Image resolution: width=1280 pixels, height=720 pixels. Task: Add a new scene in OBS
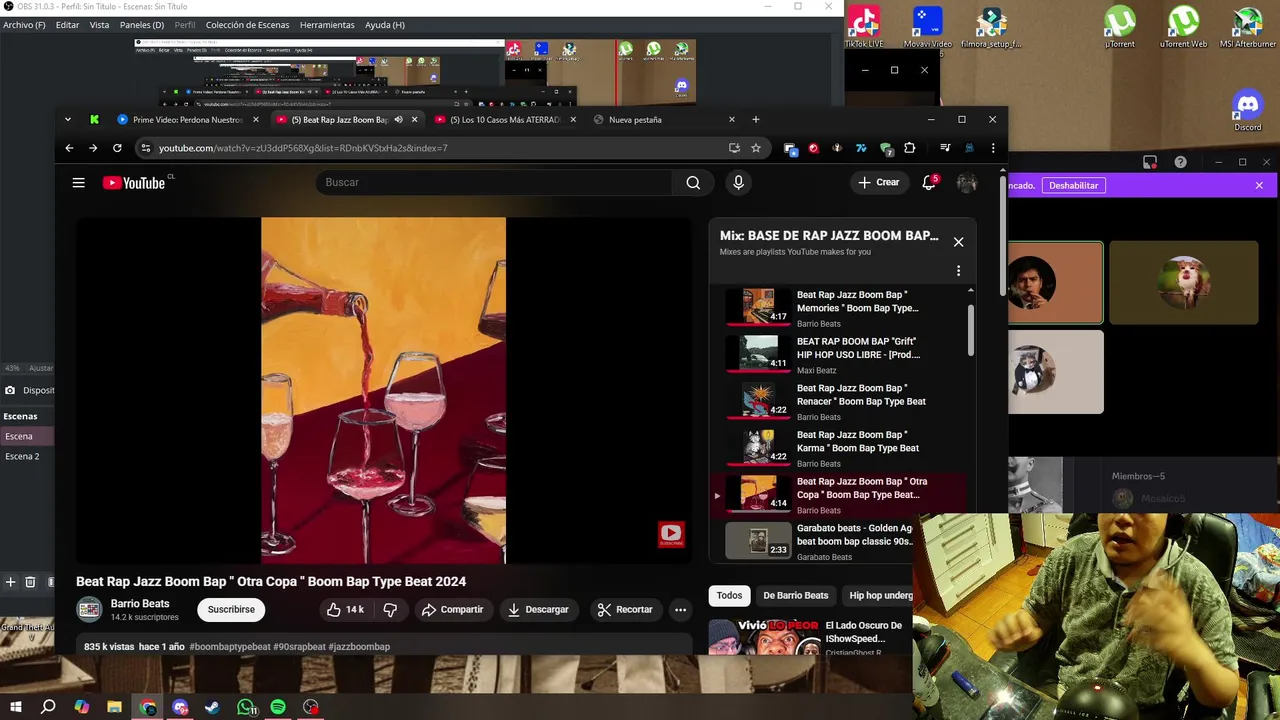[x=10, y=582]
